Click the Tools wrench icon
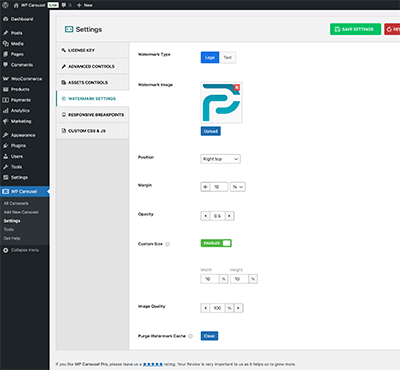 tap(6, 167)
